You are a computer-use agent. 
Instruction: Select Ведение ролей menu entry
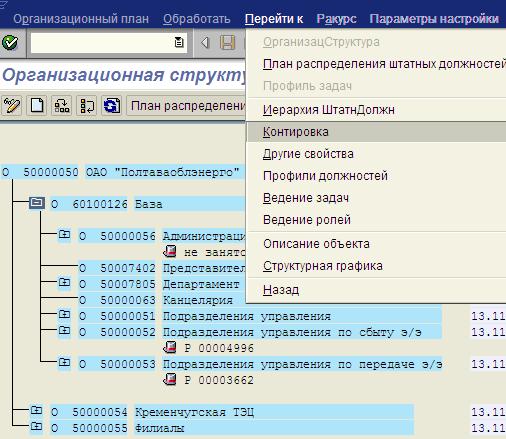tap(376, 220)
